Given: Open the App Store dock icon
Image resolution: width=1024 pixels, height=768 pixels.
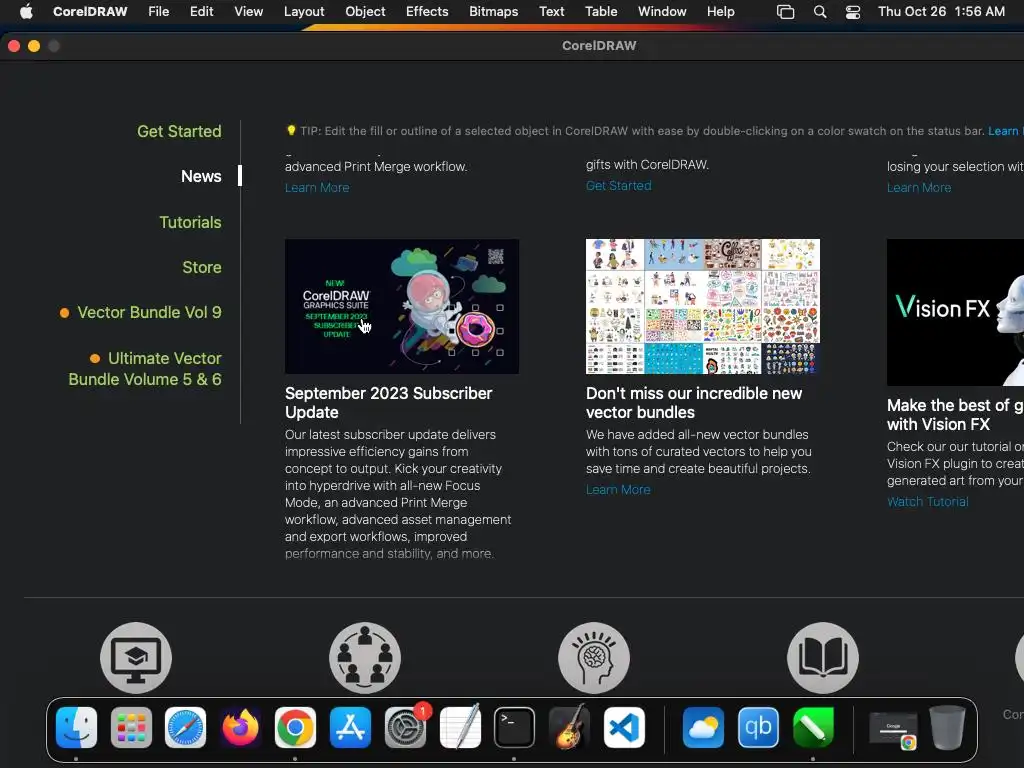Looking at the screenshot, I should pos(350,728).
